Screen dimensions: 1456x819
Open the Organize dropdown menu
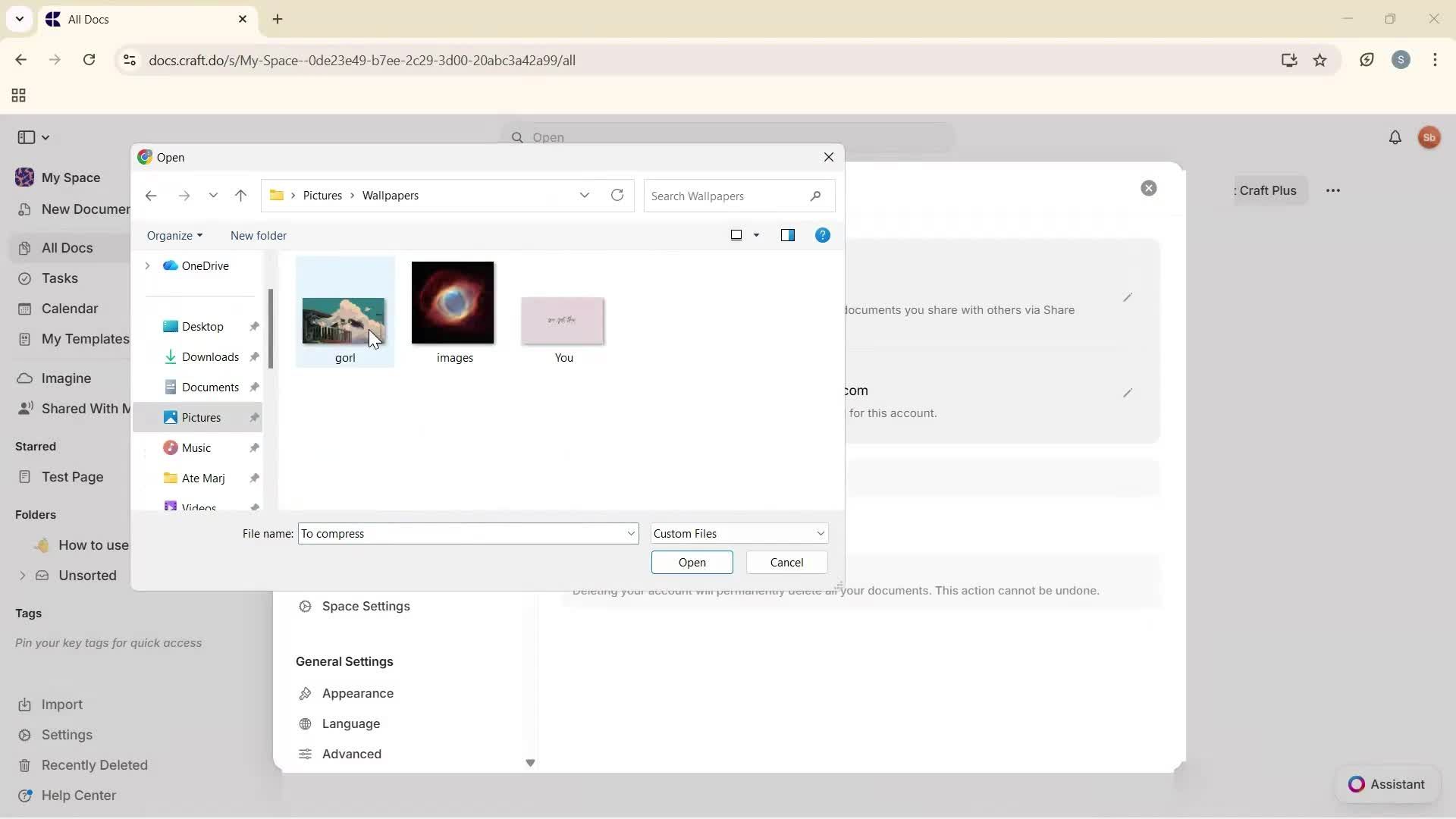coord(174,235)
